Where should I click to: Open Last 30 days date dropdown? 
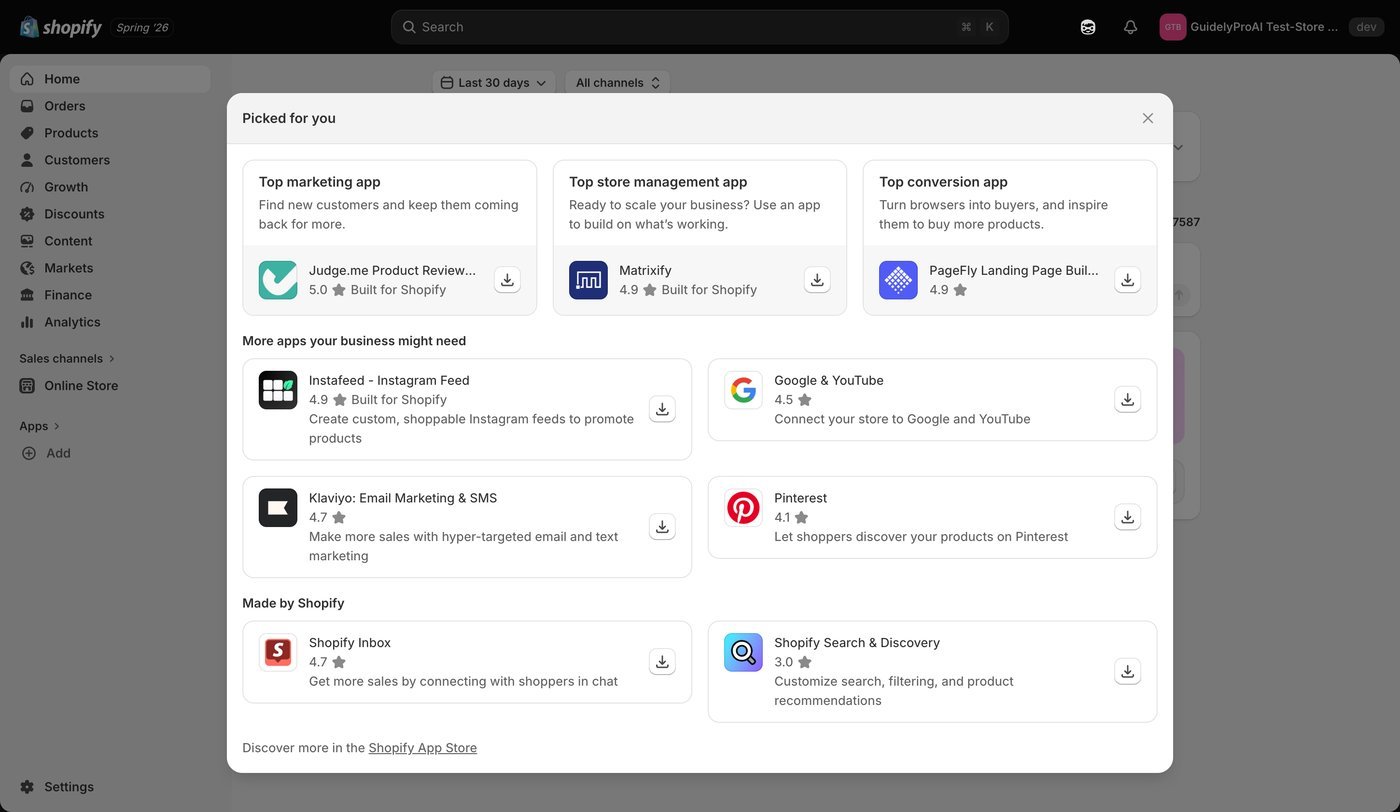(495, 83)
